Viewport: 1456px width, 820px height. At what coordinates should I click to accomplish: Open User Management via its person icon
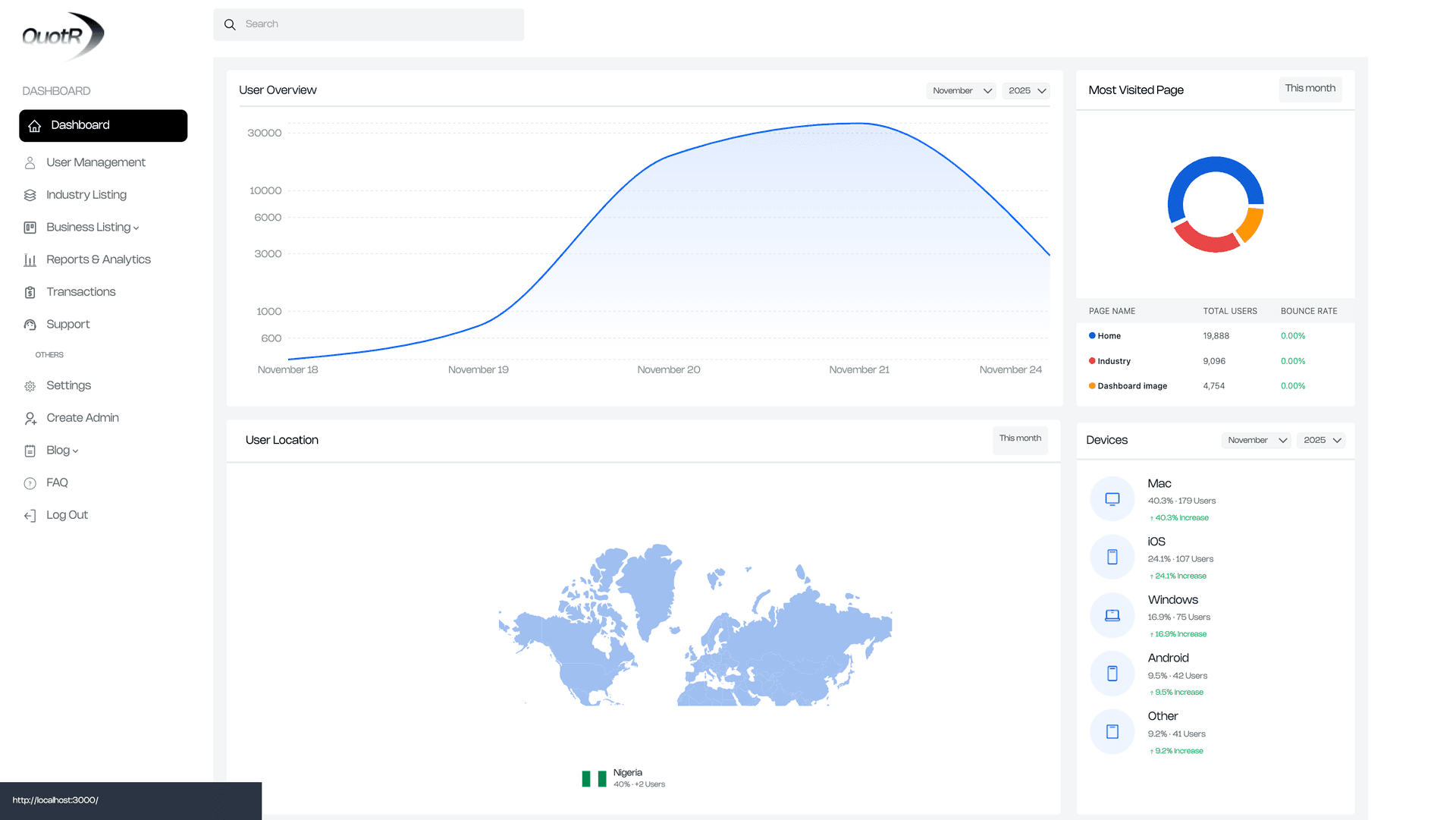(30, 162)
